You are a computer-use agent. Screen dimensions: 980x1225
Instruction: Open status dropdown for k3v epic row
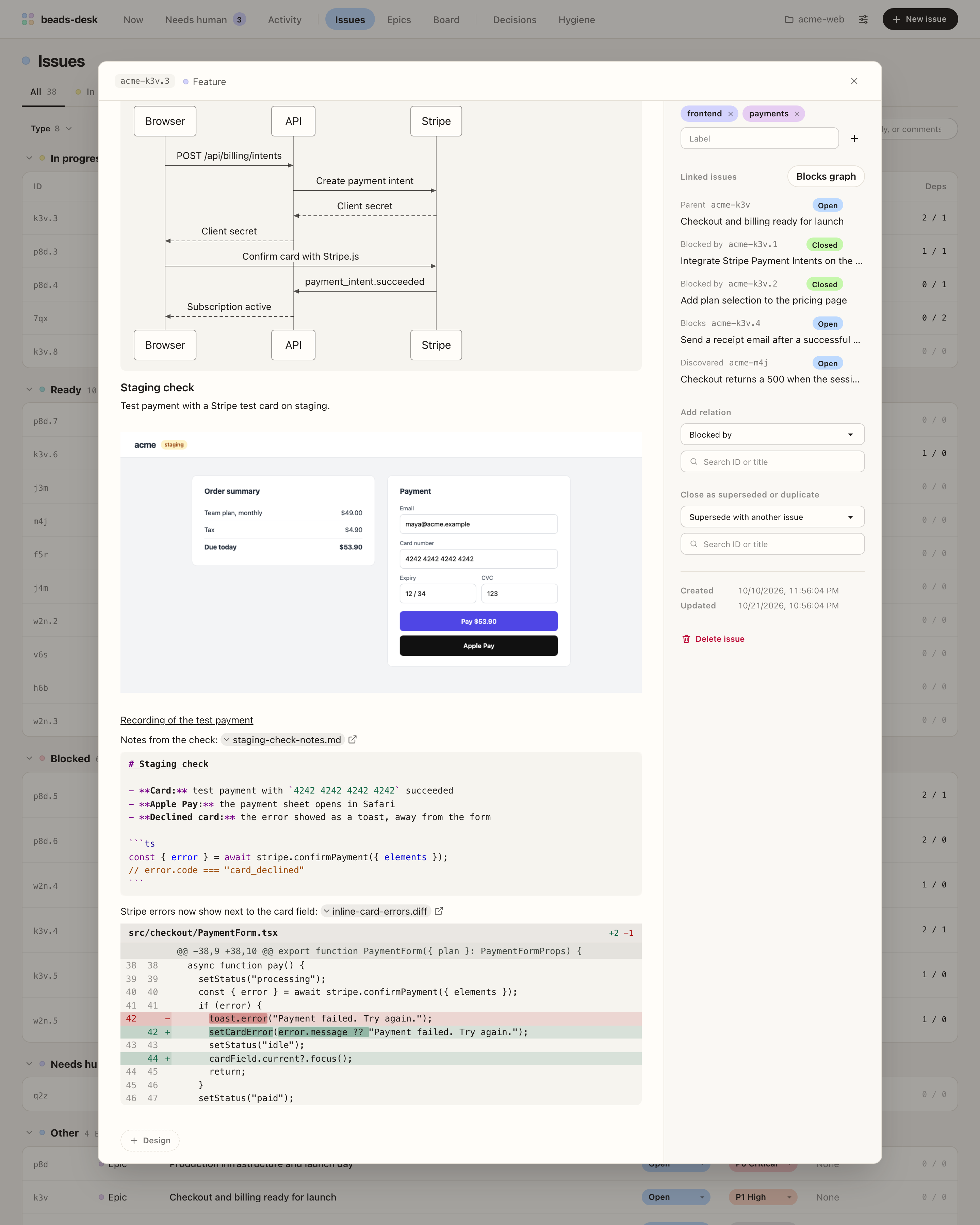pos(676,1197)
